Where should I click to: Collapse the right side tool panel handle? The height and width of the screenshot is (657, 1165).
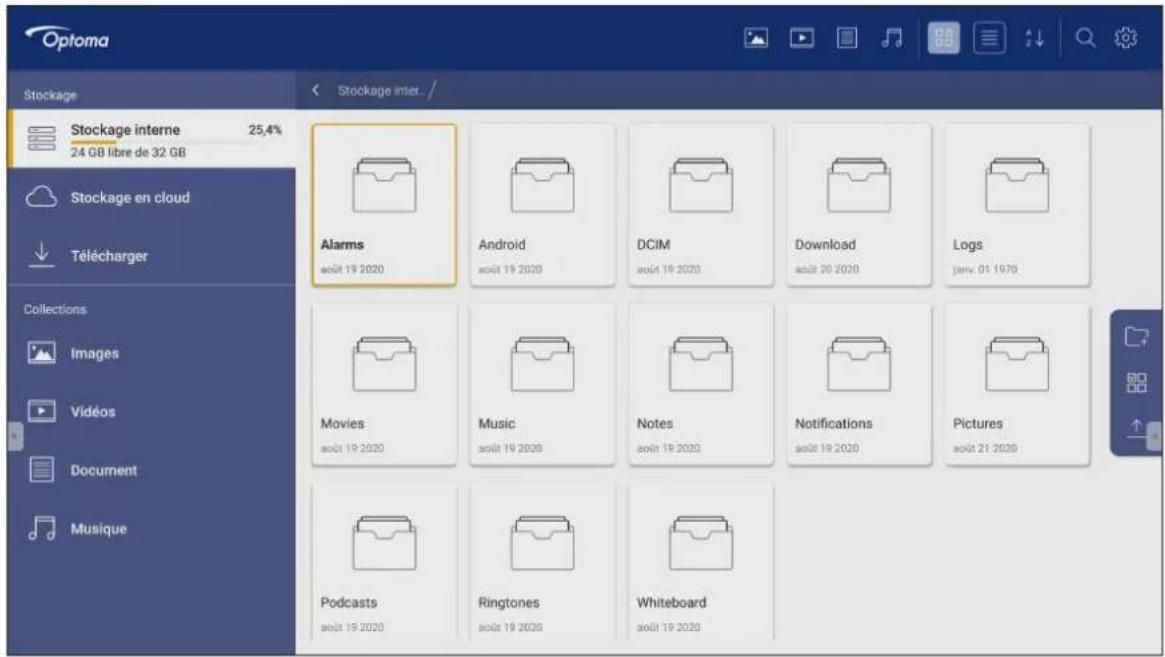pos(1155,436)
